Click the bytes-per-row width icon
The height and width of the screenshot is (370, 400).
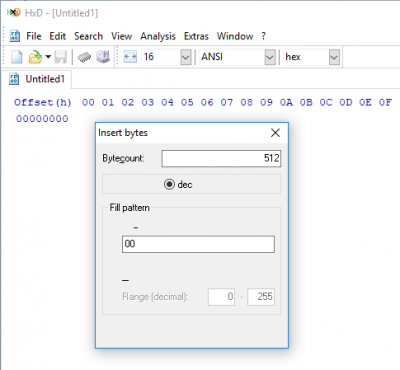click(130, 57)
